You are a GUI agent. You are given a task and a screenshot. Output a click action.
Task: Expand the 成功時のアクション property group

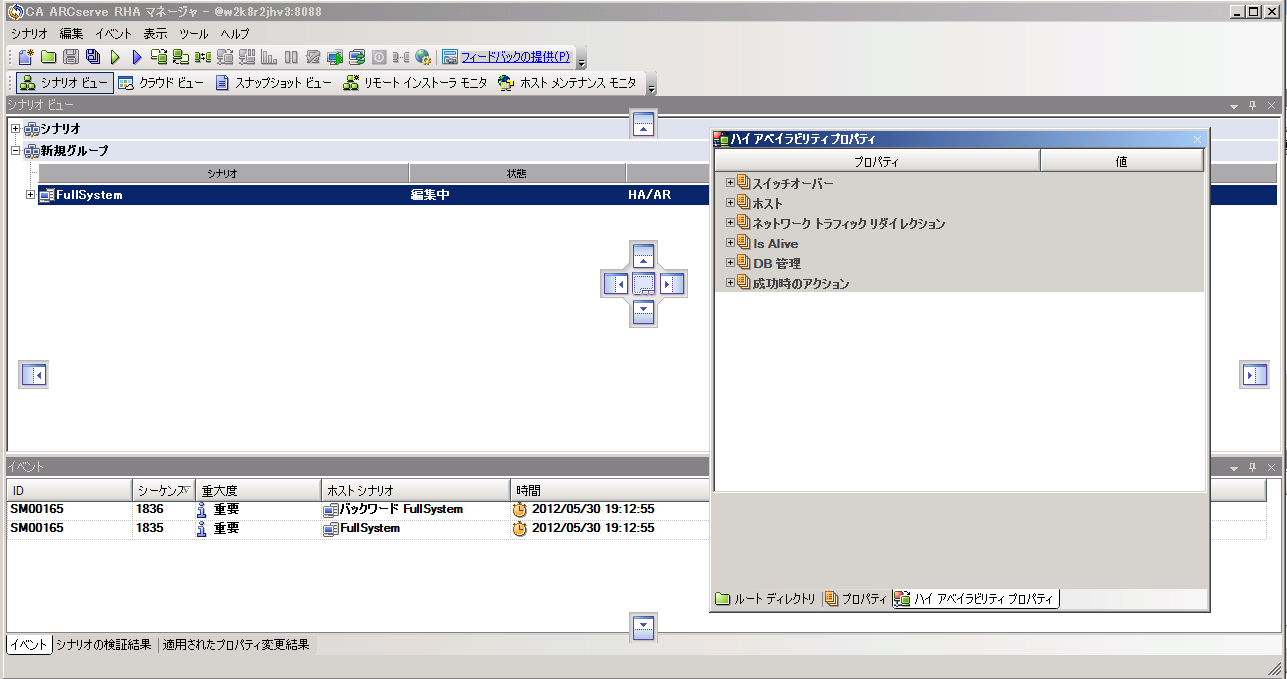point(730,283)
